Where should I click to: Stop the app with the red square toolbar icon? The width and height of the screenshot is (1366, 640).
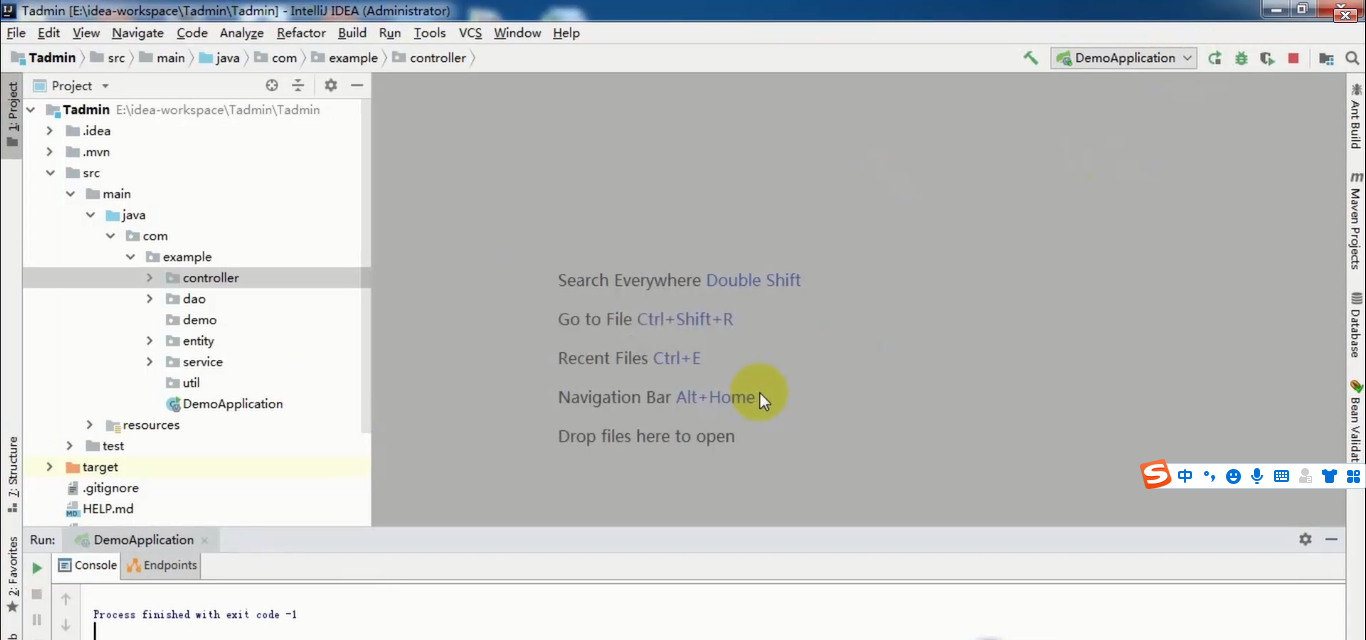1293,58
